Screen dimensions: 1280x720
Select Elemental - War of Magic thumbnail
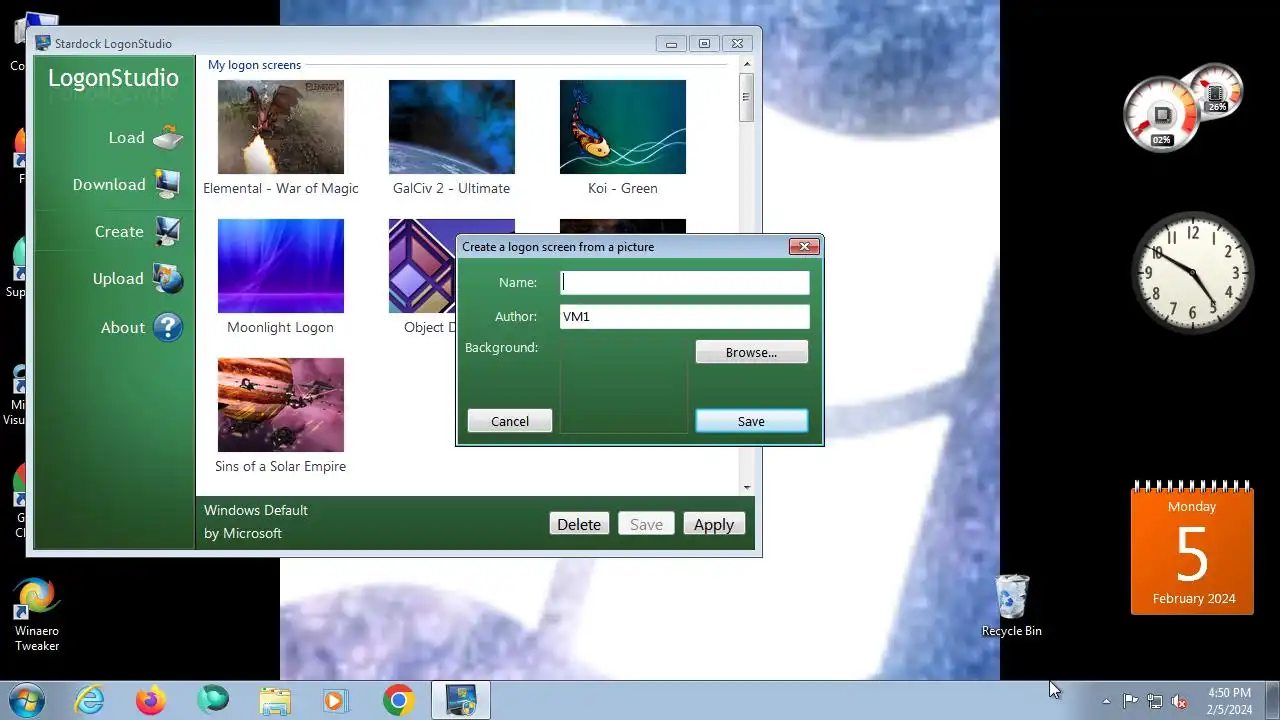(x=281, y=127)
